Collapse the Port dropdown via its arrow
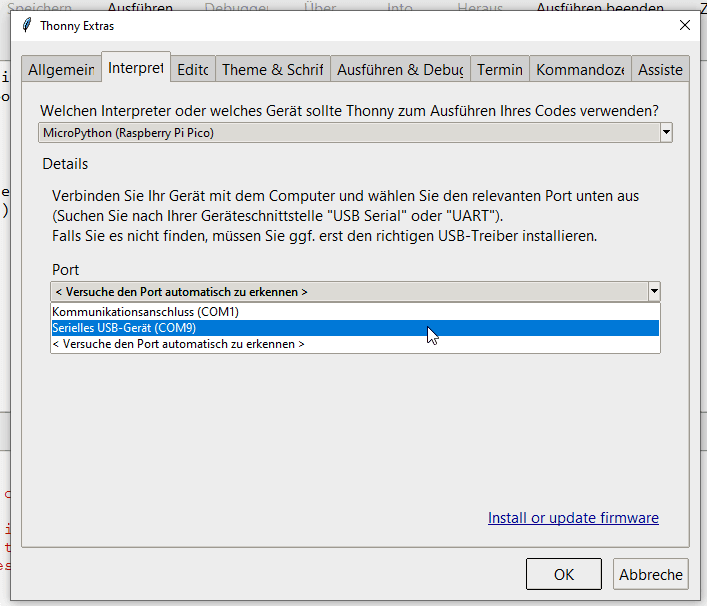The height and width of the screenshot is (606, 707). click(654, 292)
